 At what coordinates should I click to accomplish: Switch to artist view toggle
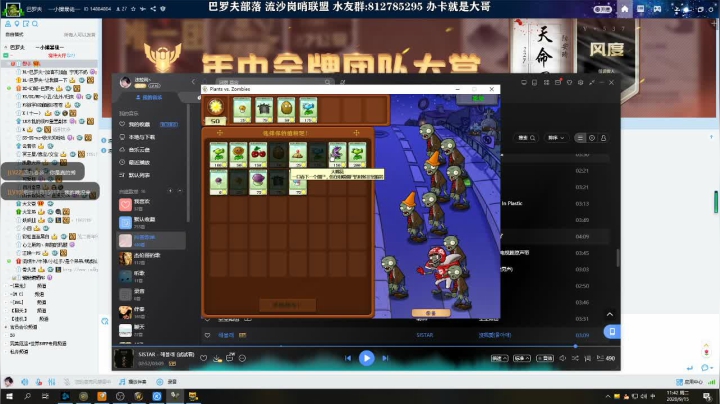[x=603, y=138]
